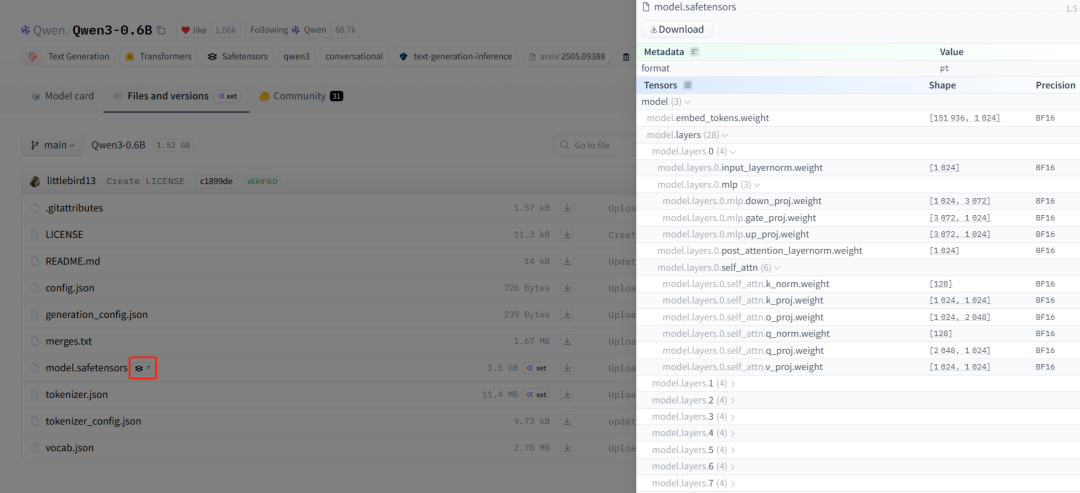The height and width of the screenshot is (493, 1080).
Task: Select the model.layers.0.mlp.down_proj.weight row
Action: 858,201
